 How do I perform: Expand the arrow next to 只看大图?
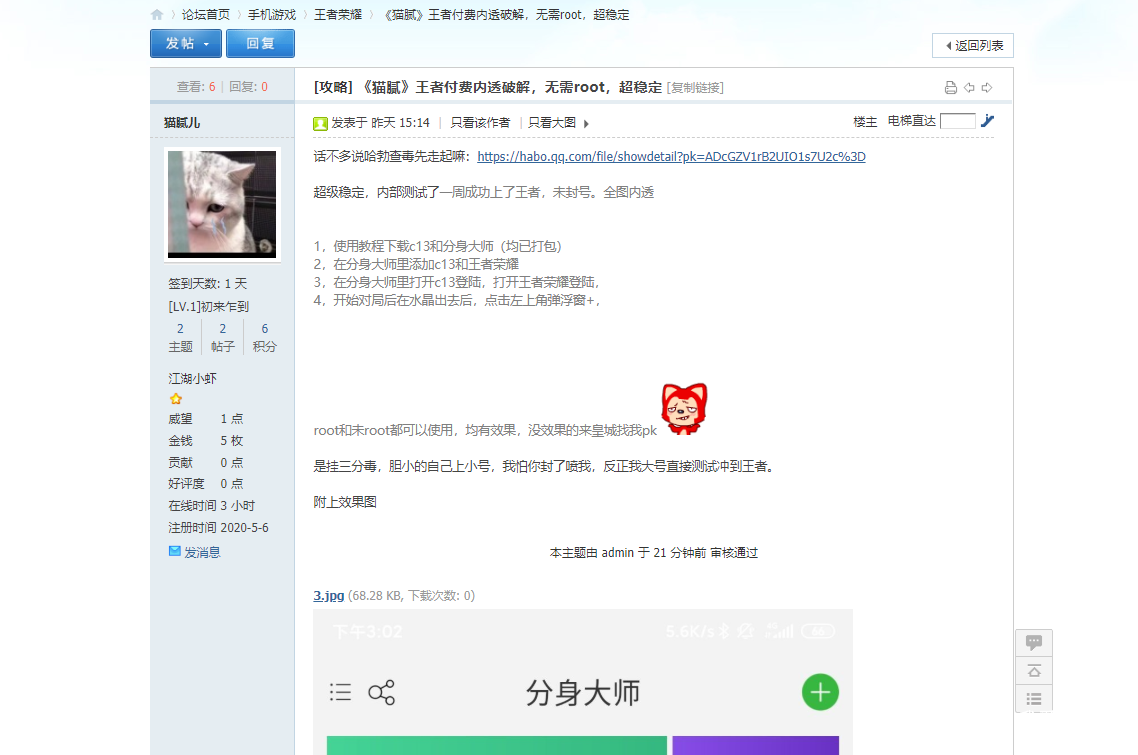(x=586, y=123)
